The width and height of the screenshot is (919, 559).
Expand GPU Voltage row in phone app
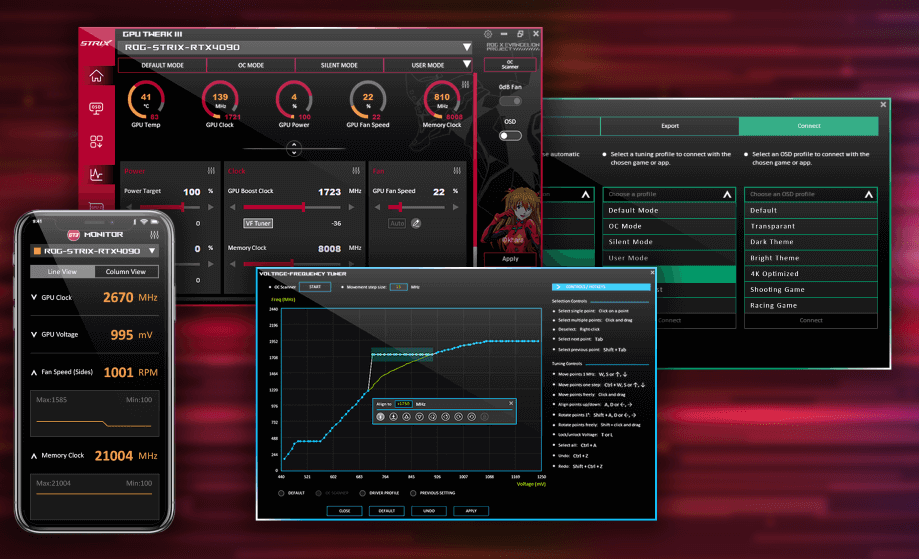(x=34, y=335)
